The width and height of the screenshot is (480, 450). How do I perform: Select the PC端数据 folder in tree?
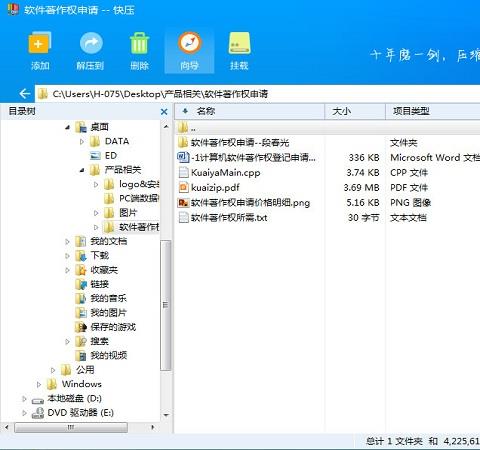(x=139, y=198)
